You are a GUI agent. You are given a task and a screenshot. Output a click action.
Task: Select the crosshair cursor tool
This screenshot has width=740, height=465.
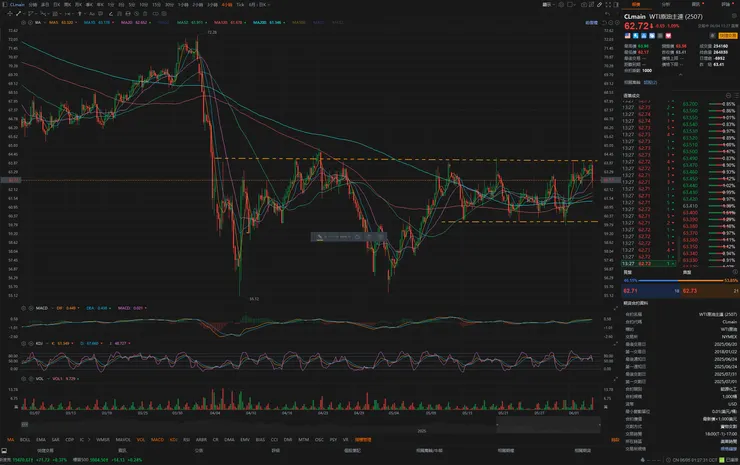coord(10,14)
